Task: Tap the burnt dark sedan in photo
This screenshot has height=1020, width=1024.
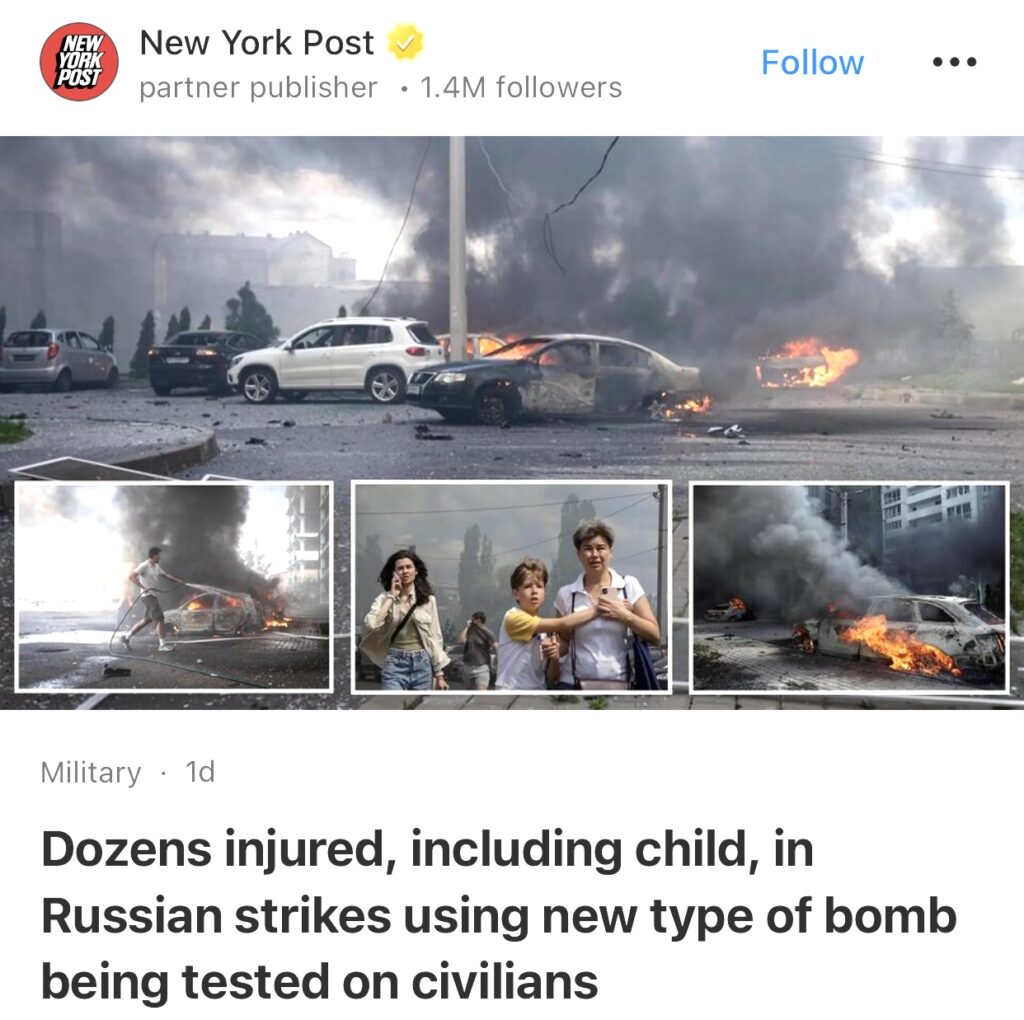Action: (x=554, y=379)
